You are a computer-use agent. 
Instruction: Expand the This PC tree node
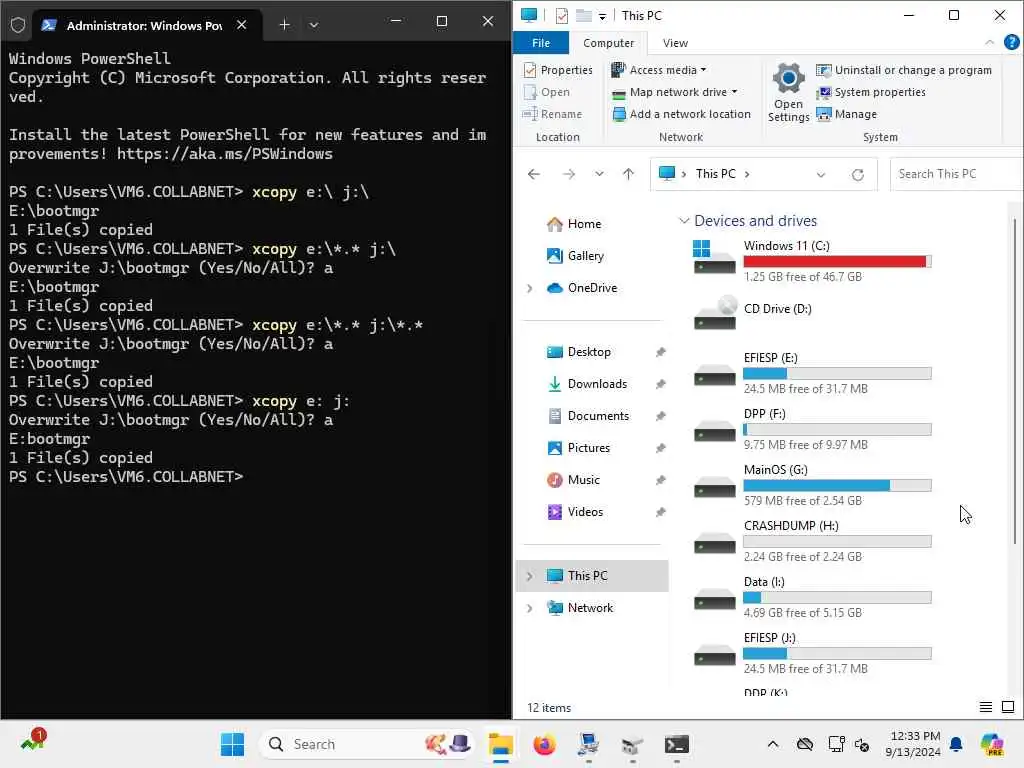pos(530,576)
